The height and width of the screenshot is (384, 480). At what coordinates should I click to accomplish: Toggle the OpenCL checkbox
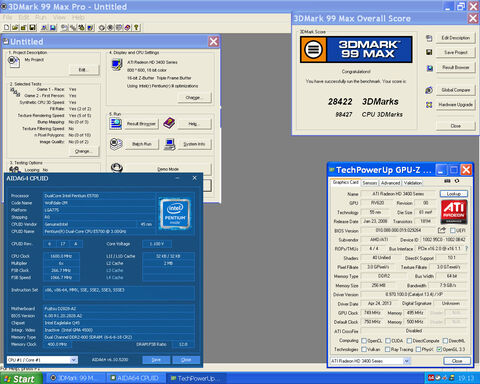click(364, 341)
